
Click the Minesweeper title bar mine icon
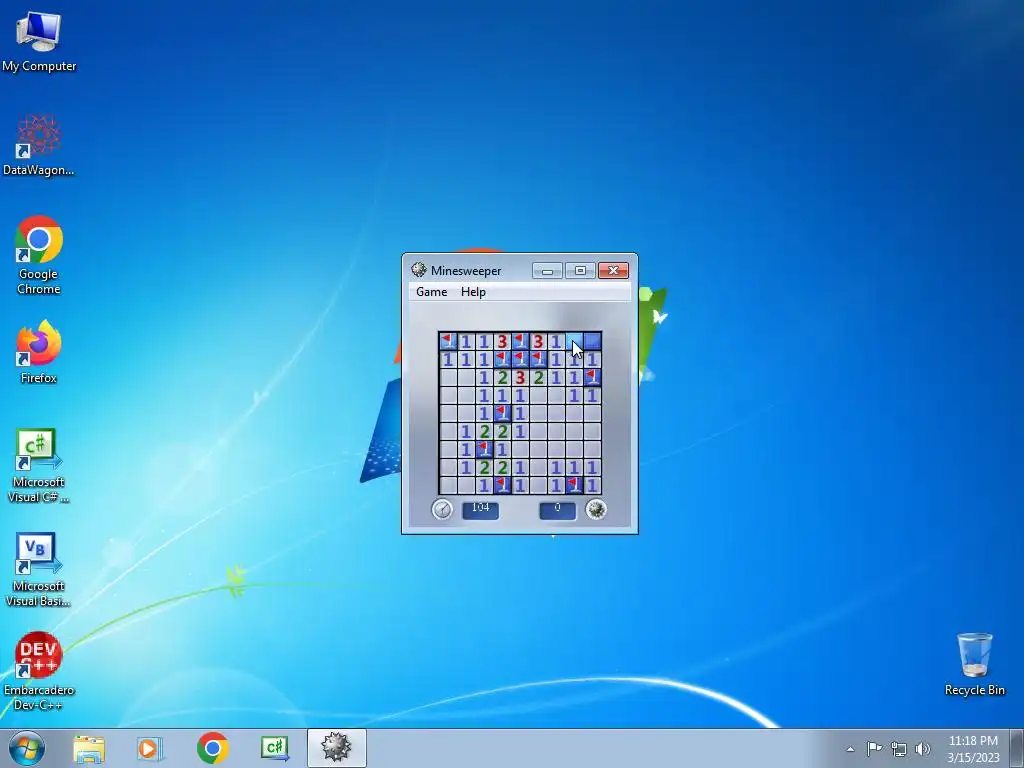pos(419,270)
